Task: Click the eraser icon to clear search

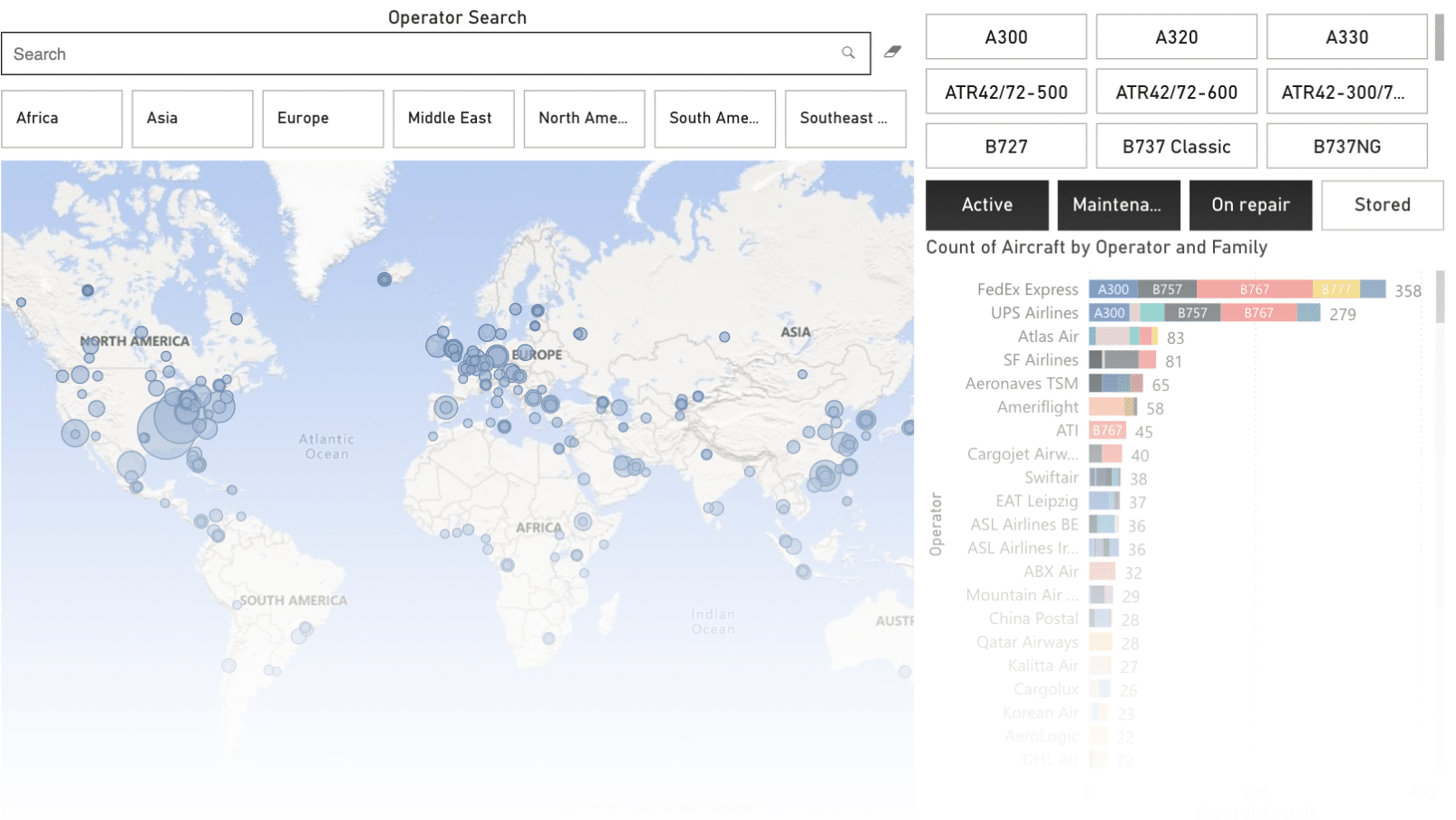Action: [892, 53]
